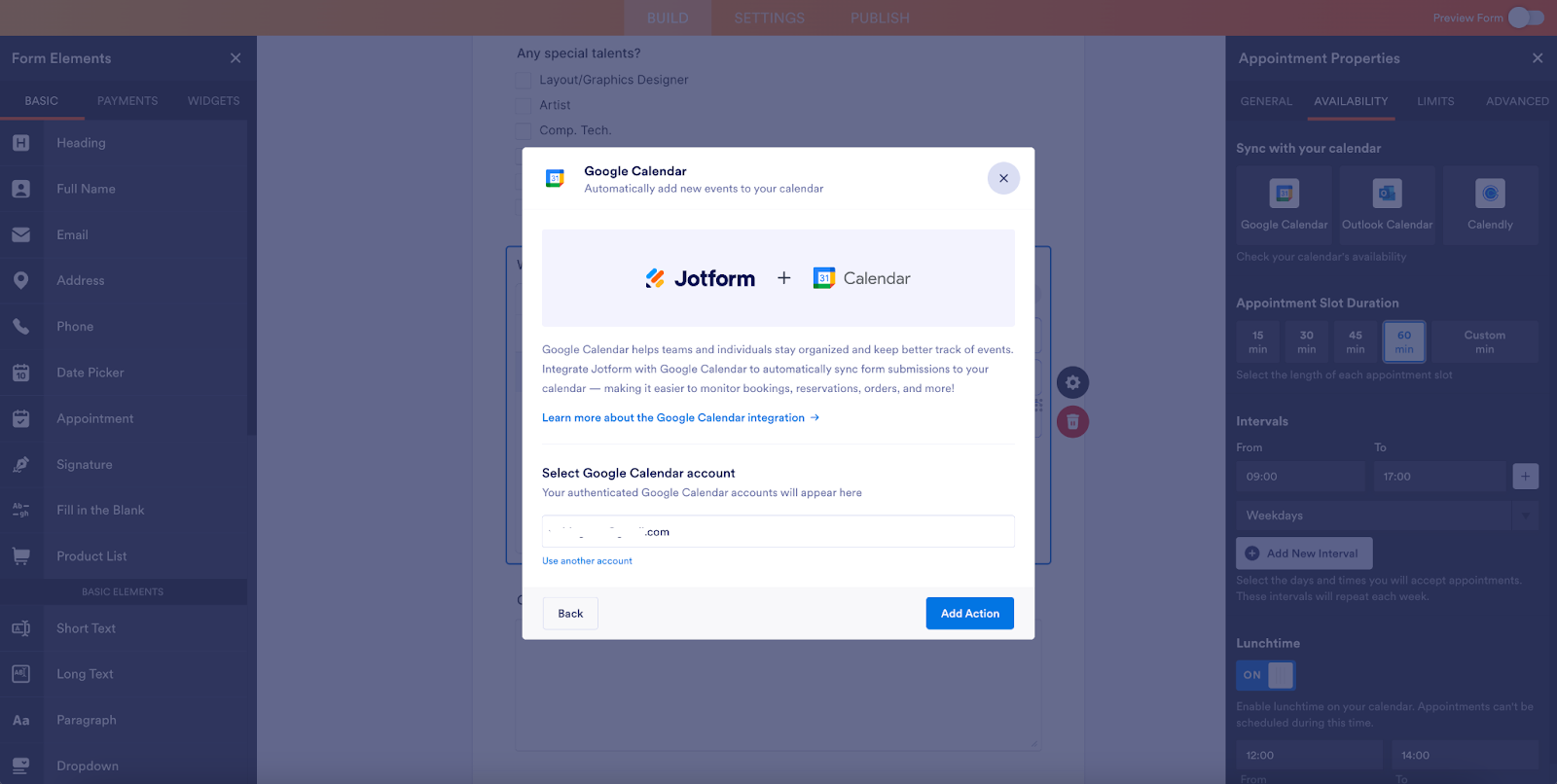The image size is (1557, 784).
Task: Open the PAYMENTS elements tab
Action: coord(127,101)
